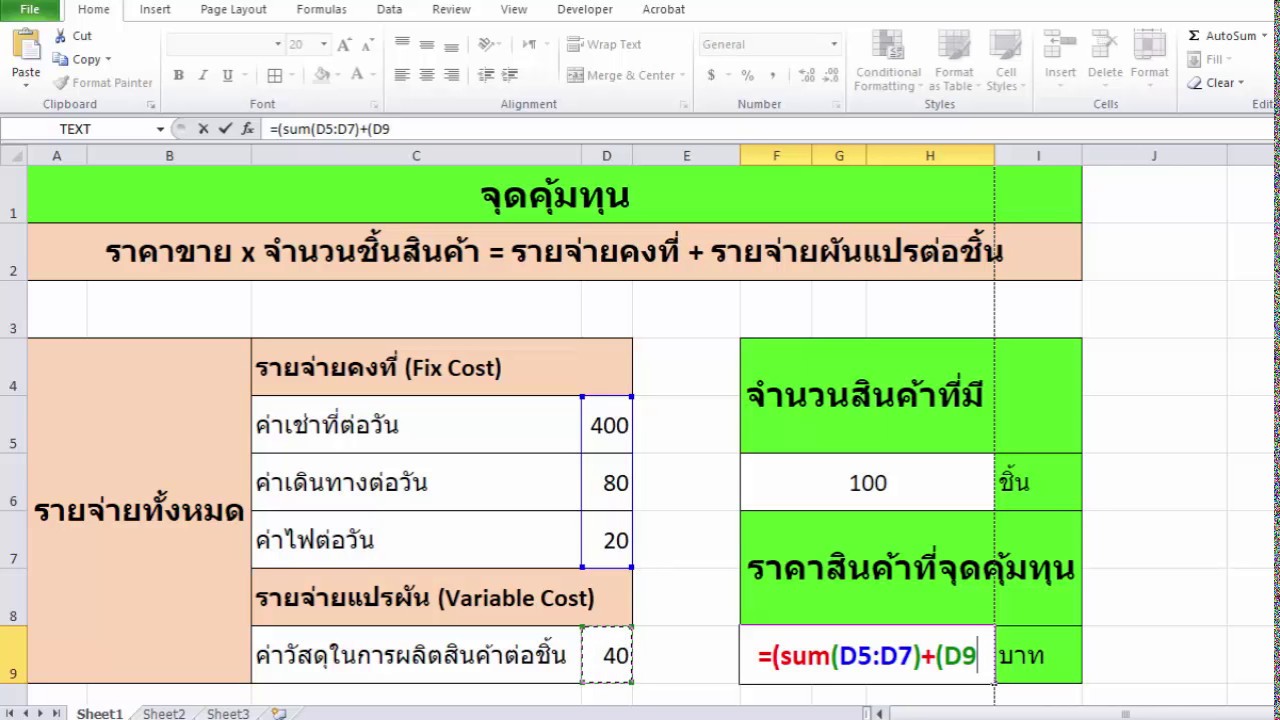1280x720 pixels.
Task: Toggle align text right
Action: coord(451,75)
